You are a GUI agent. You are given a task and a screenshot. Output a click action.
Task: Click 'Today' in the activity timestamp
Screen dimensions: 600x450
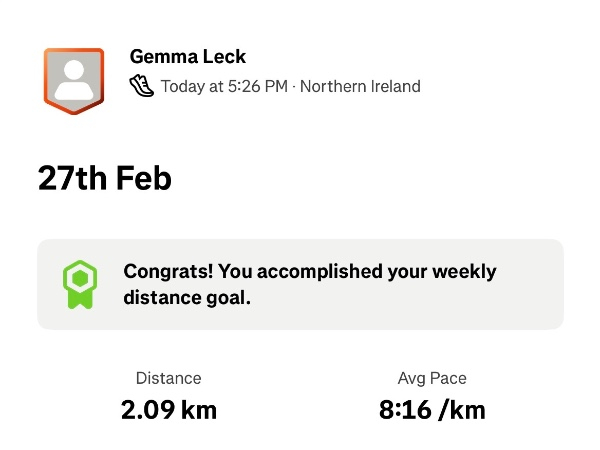182,86
